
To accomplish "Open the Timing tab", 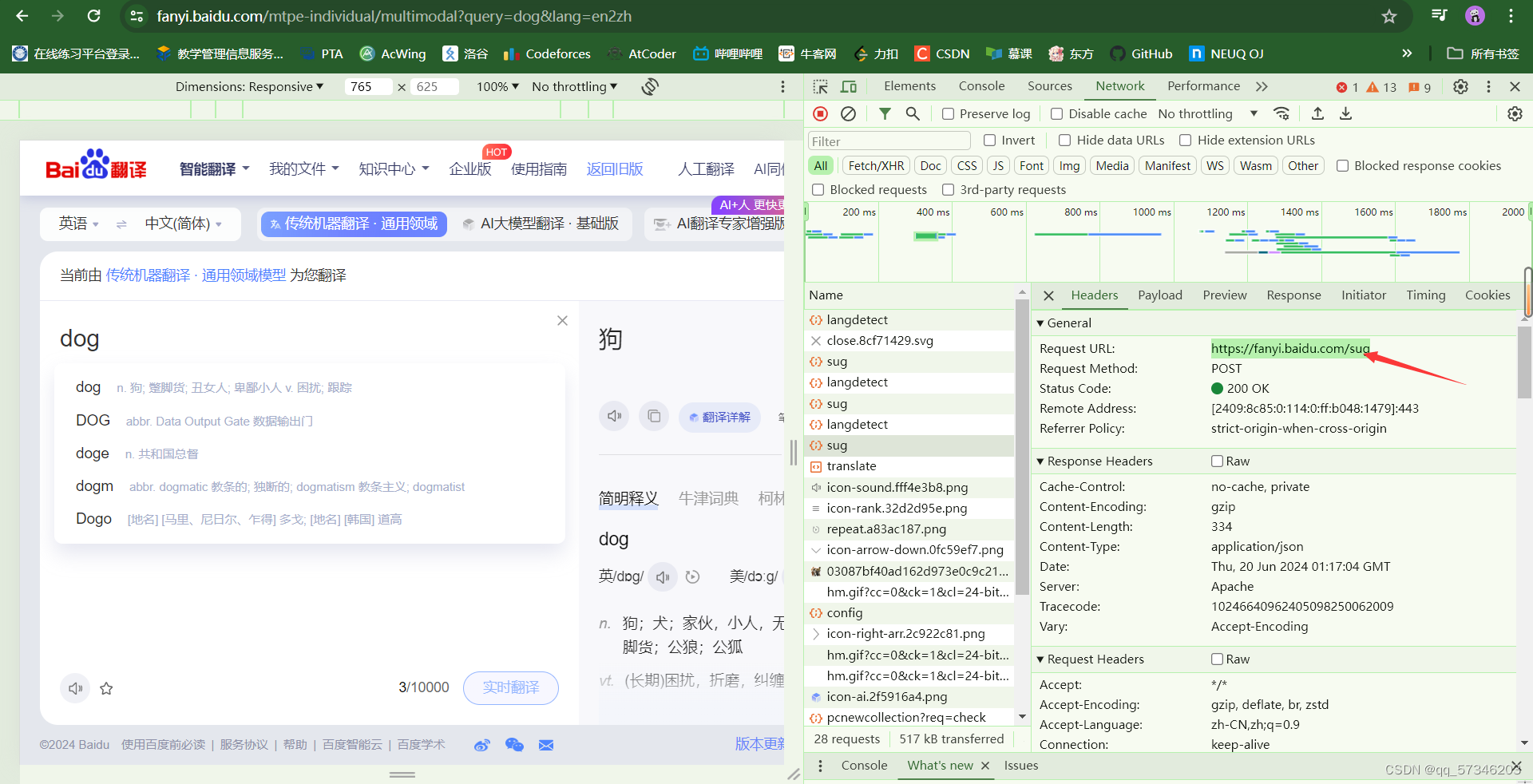I will [x=1425, y=295].
